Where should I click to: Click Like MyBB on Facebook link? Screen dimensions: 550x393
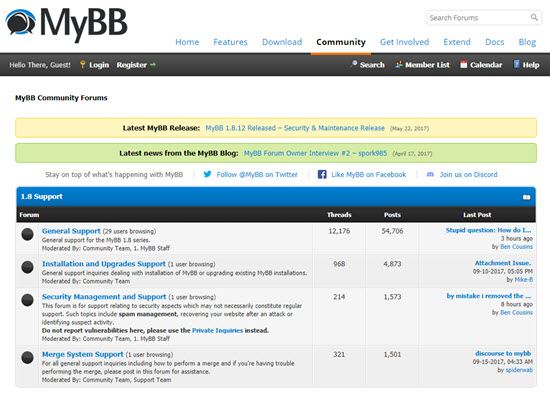pos(369,174)
